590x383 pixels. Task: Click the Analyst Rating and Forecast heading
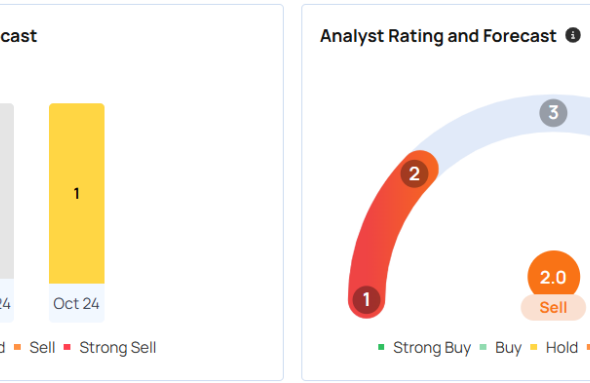438,36
